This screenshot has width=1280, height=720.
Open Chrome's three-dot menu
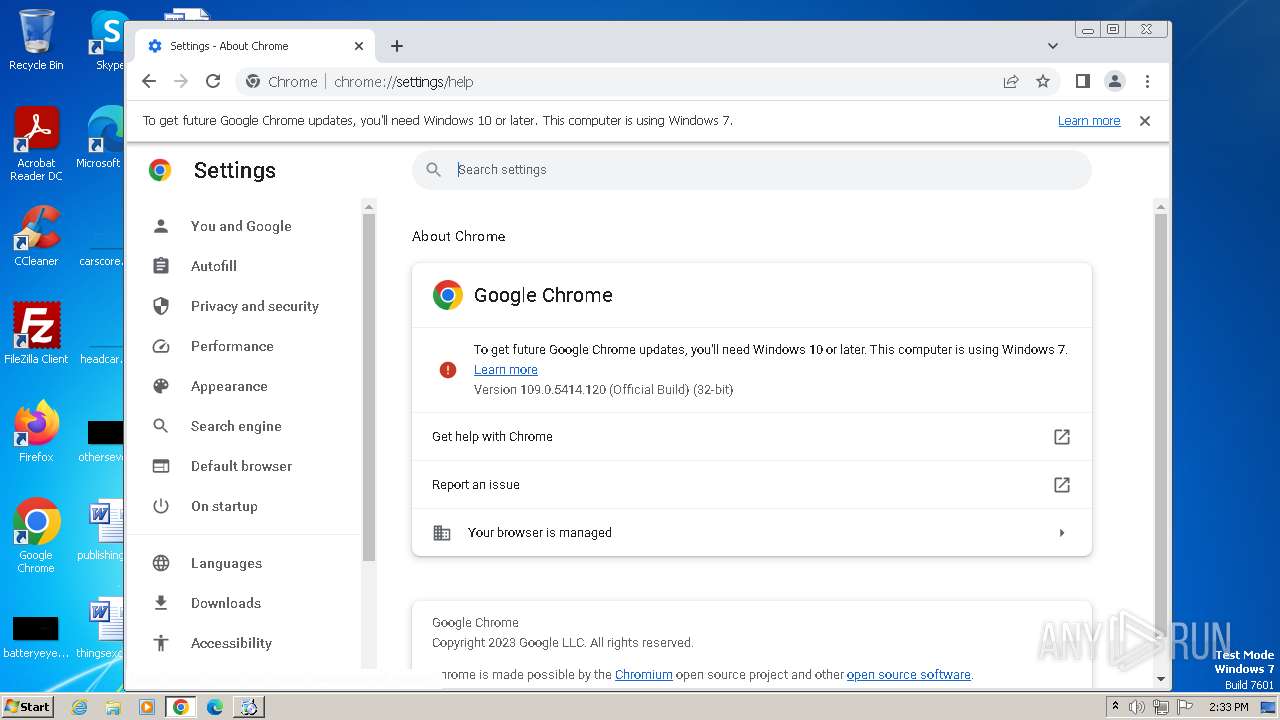coord(1147,82)
